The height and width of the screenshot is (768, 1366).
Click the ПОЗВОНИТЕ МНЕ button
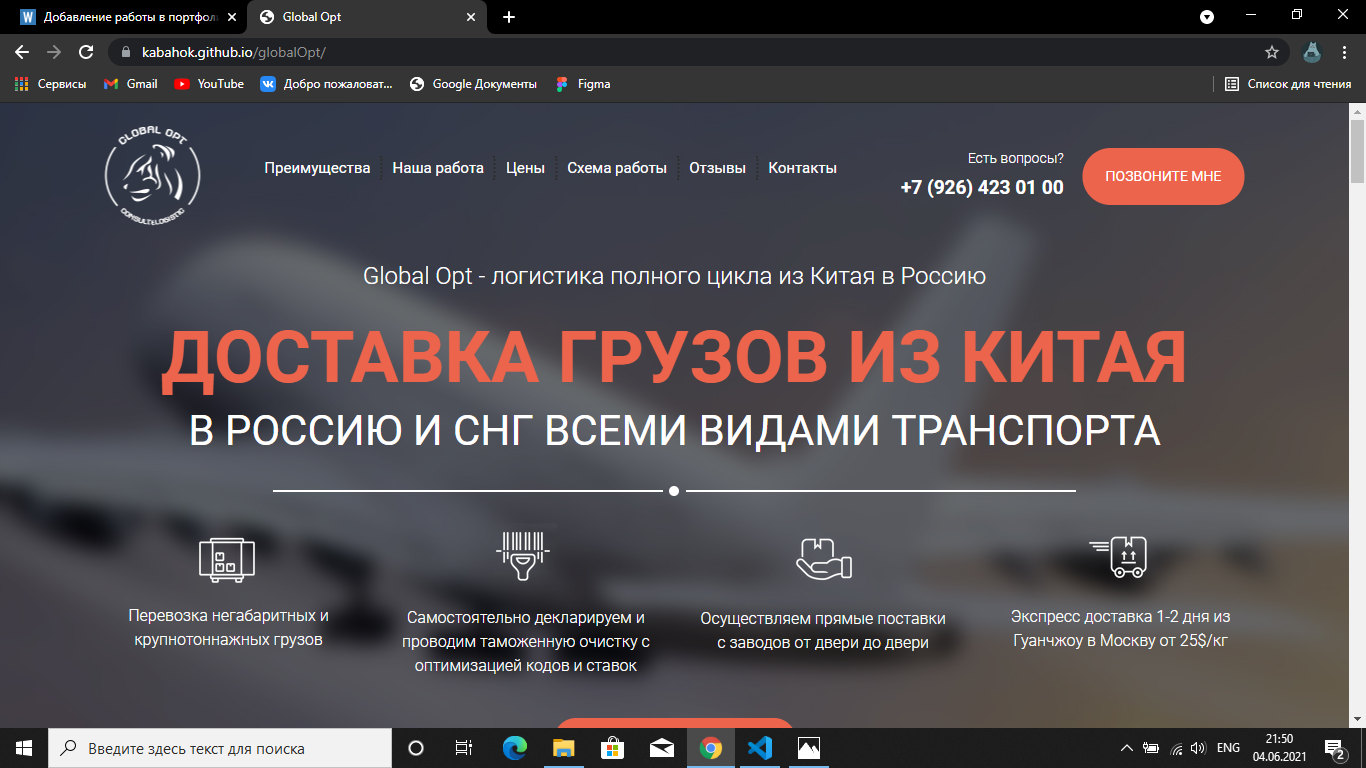[x=1163, y=176]
